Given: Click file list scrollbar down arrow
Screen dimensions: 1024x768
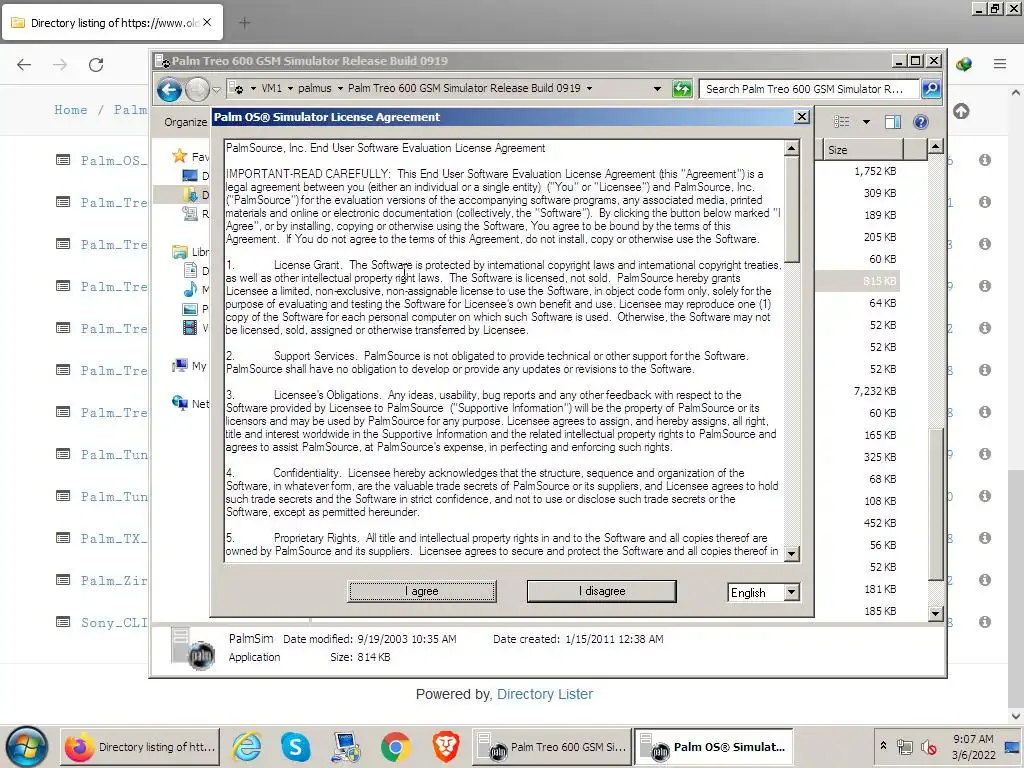Looking at the screenshot, I should pos(935,613).
